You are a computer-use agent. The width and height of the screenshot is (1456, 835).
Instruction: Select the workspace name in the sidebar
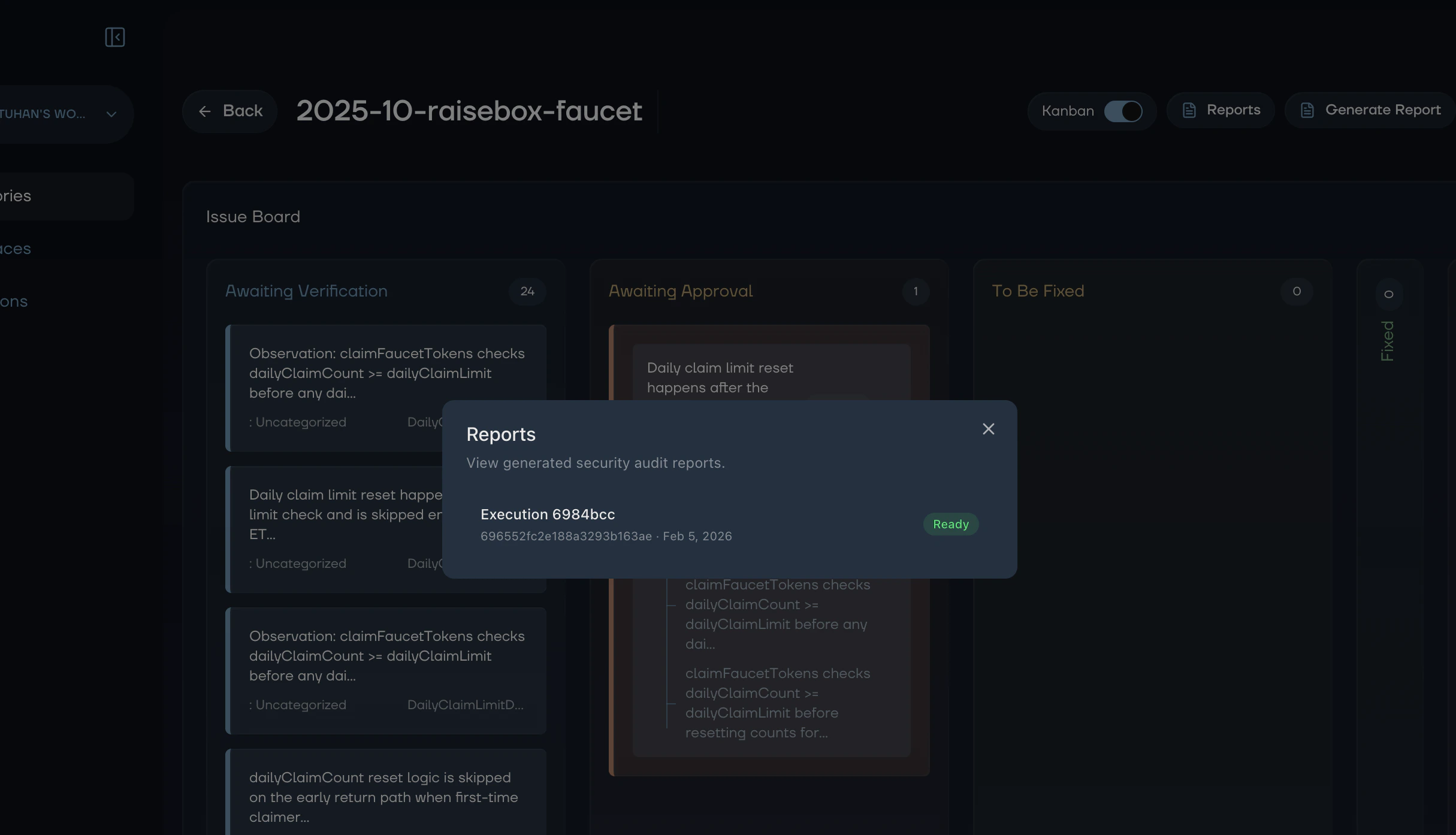pyautogui.click(x=43, y=114)
